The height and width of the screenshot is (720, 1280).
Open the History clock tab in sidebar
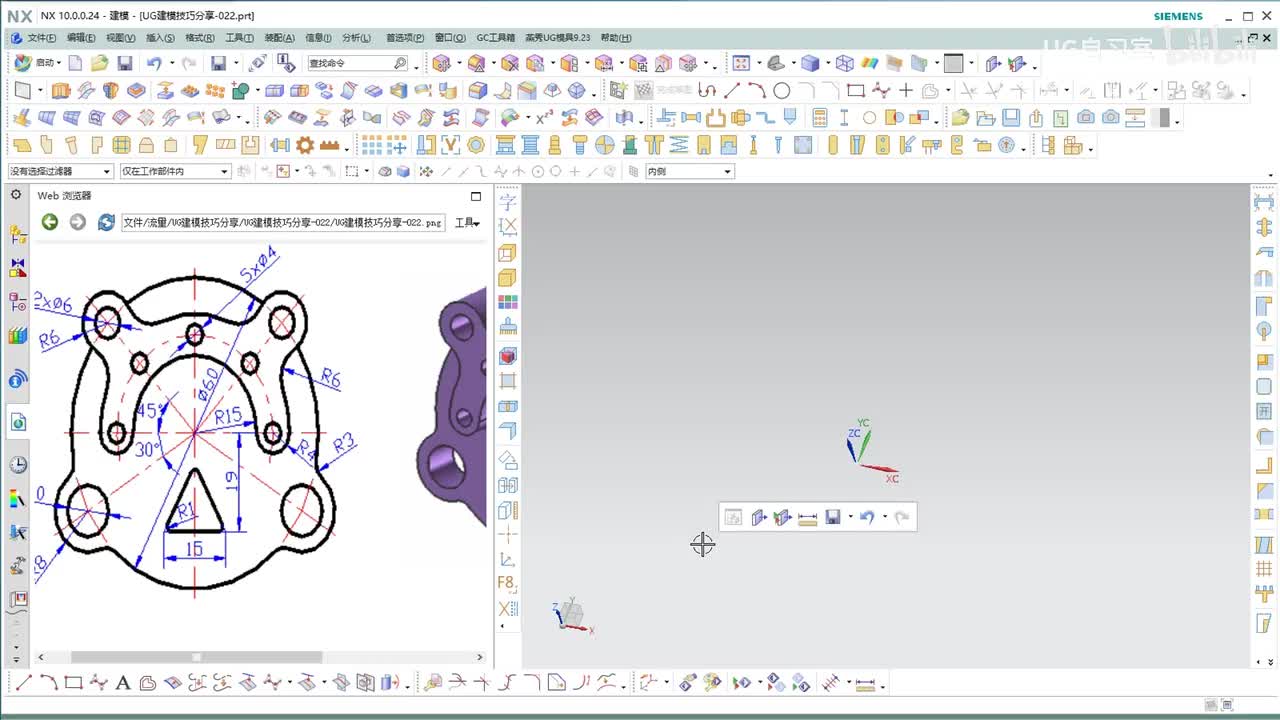click(x=18, y=465)
